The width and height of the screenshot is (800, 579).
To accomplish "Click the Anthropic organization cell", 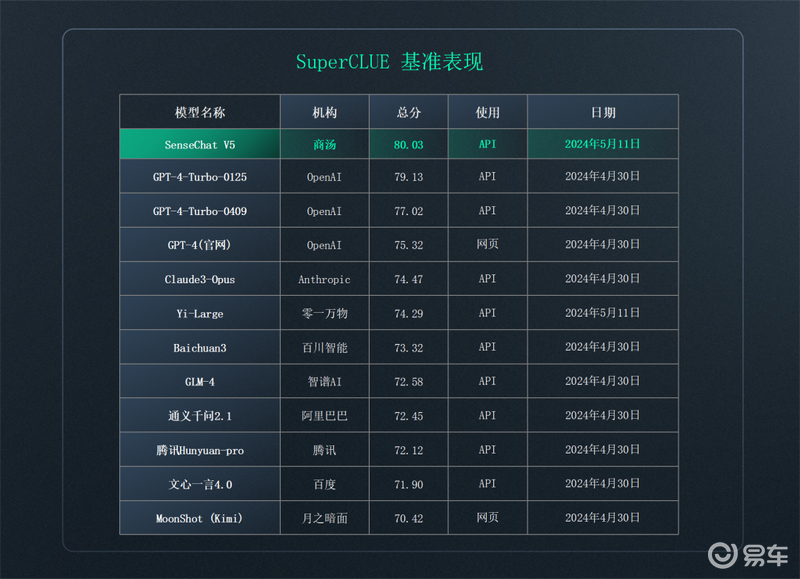I will 324,279.
